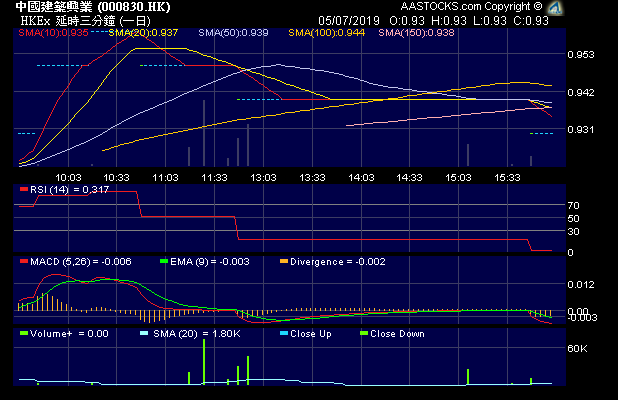Image resolution: width=618 pixels, height=400 pixels.
Task: Click the 10:33 time axis label
Action: click(x=116, y=178)
